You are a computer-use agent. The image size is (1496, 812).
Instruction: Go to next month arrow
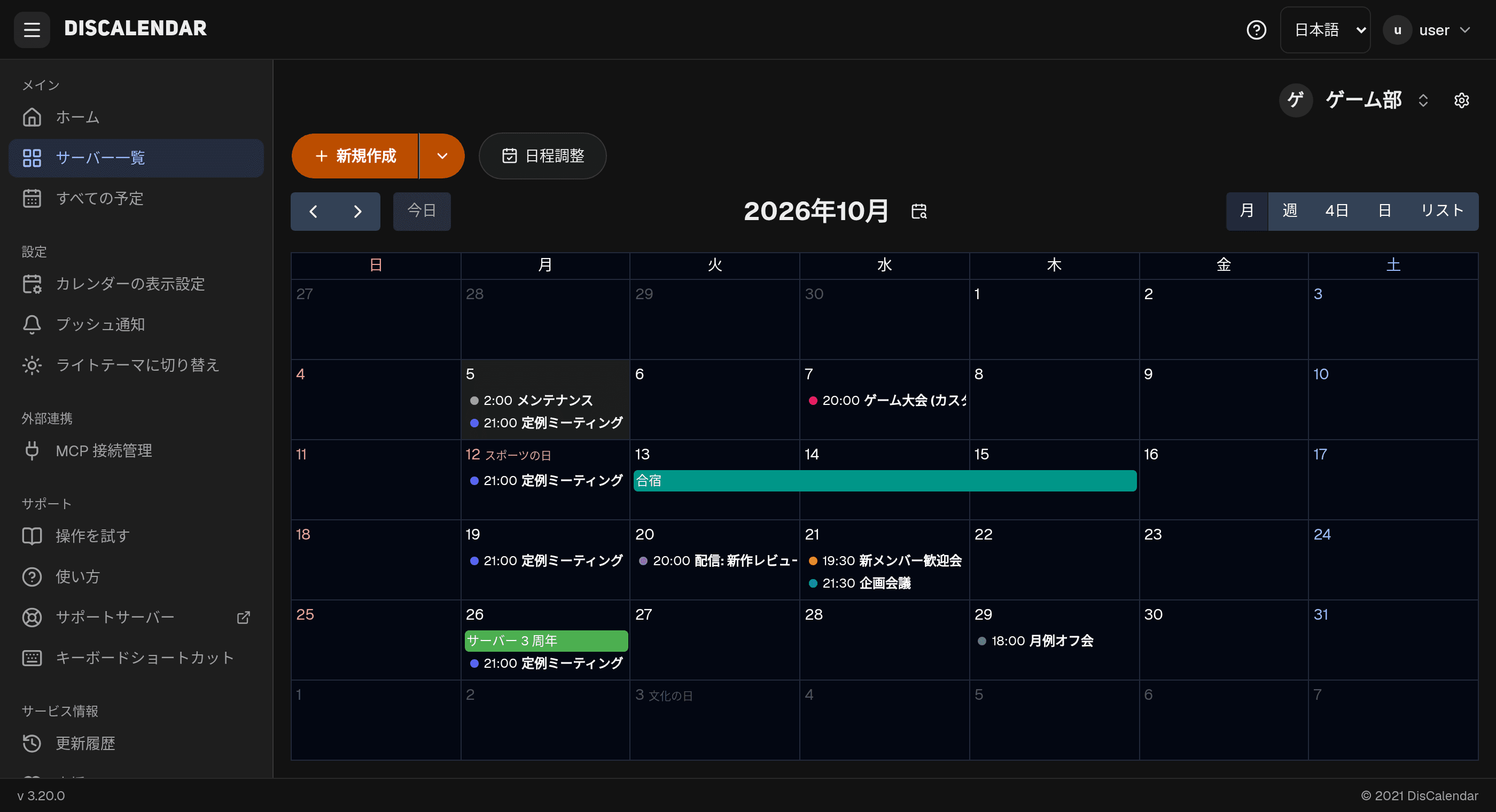point(358,212)
